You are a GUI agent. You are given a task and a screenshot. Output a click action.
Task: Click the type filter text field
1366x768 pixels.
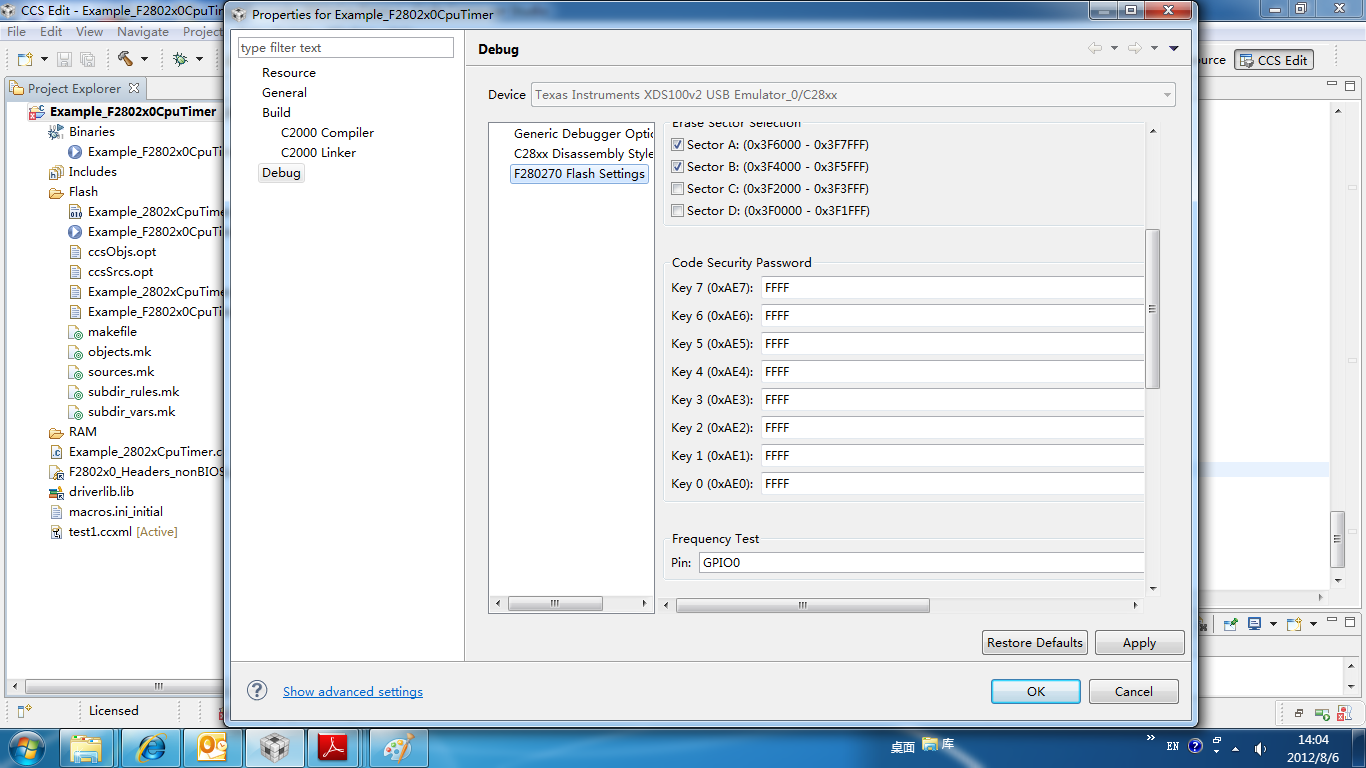click(346, 47)
